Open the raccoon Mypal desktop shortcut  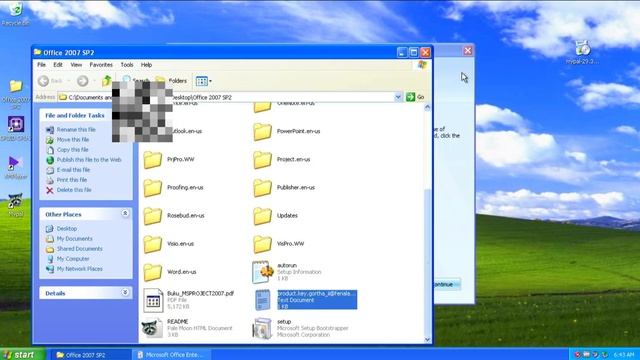click(16, 205)
